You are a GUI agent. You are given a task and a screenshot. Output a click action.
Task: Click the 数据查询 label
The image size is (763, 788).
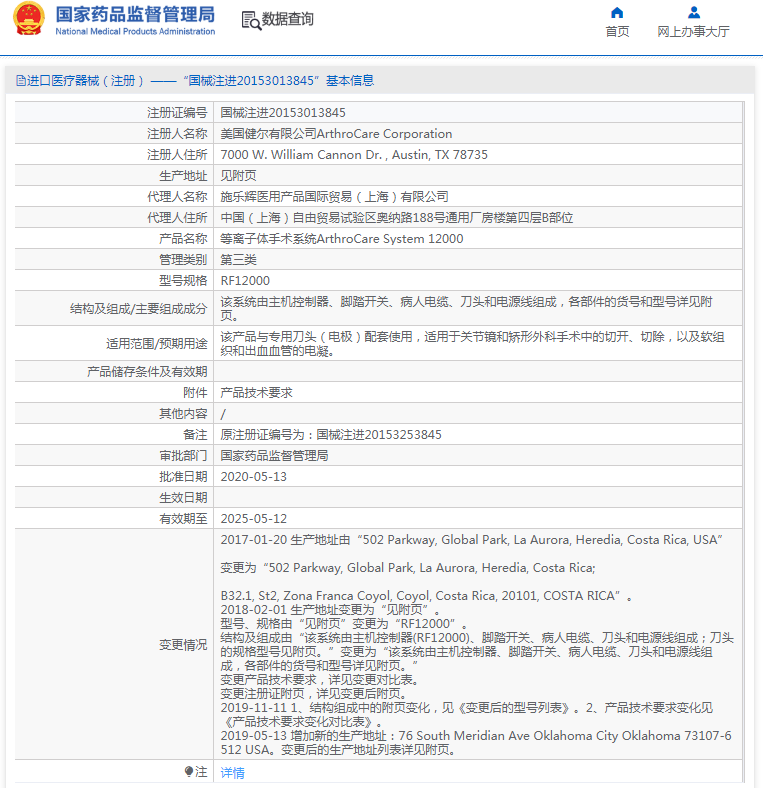(288, 19)
